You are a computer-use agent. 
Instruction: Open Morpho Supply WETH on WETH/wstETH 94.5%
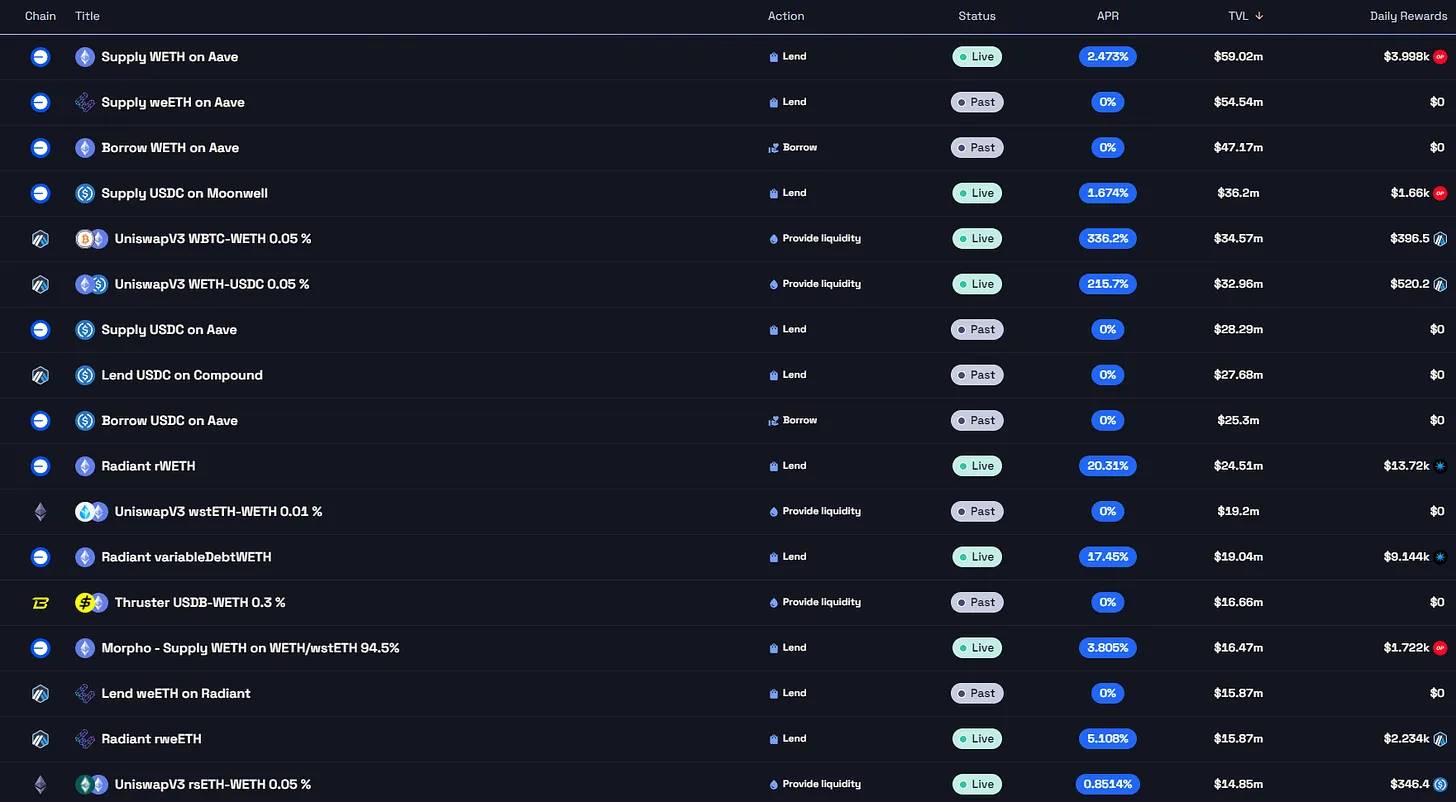(250, 648)
